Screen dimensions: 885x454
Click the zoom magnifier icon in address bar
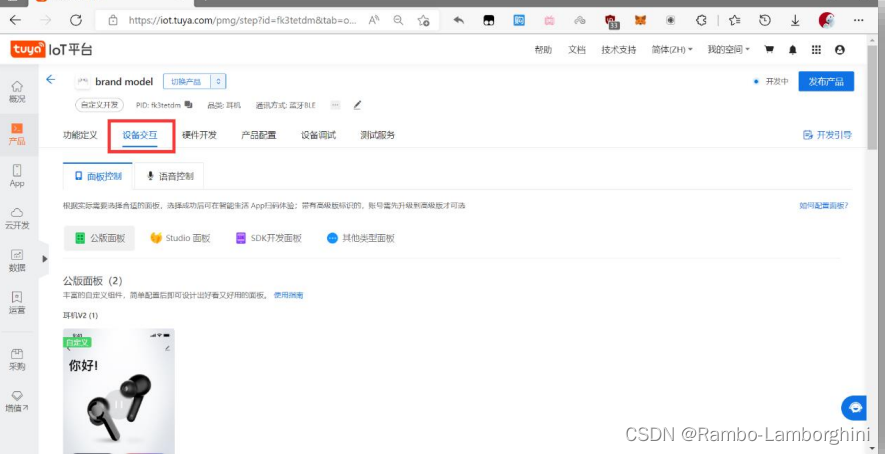pos(398,20)
